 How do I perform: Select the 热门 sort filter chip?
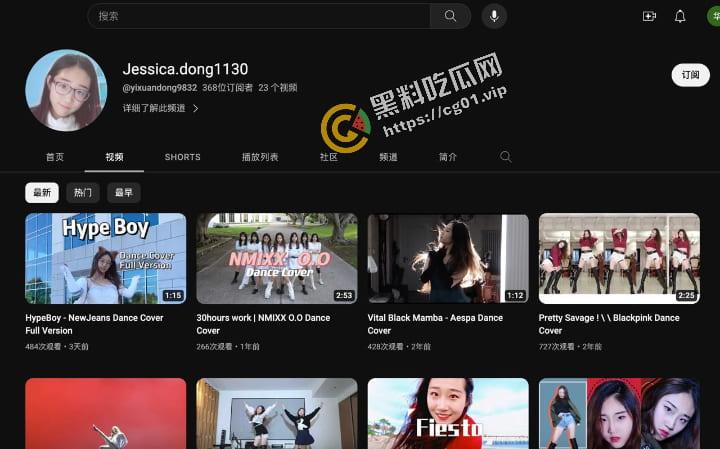[83, 193]
